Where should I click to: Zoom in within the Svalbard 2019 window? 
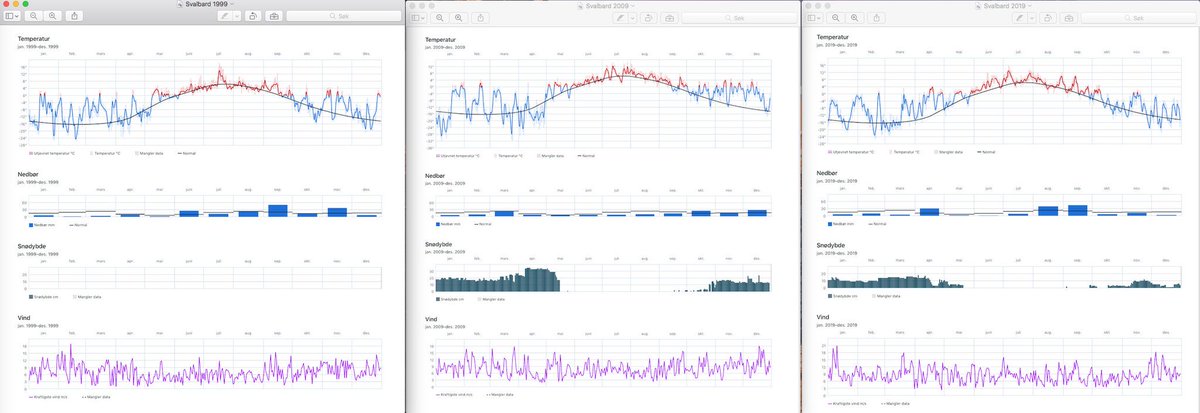854,18
